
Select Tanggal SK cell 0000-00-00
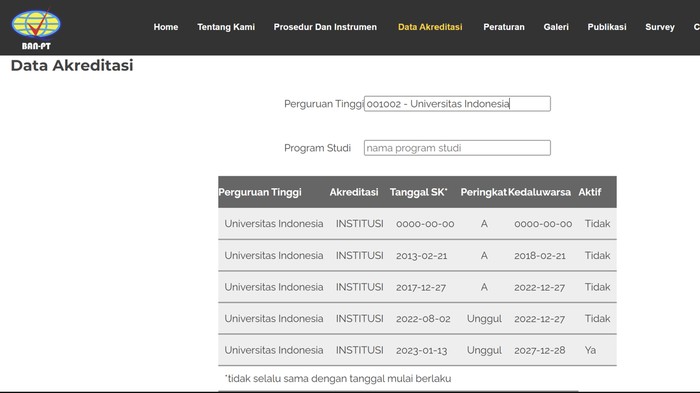point(425,224)
